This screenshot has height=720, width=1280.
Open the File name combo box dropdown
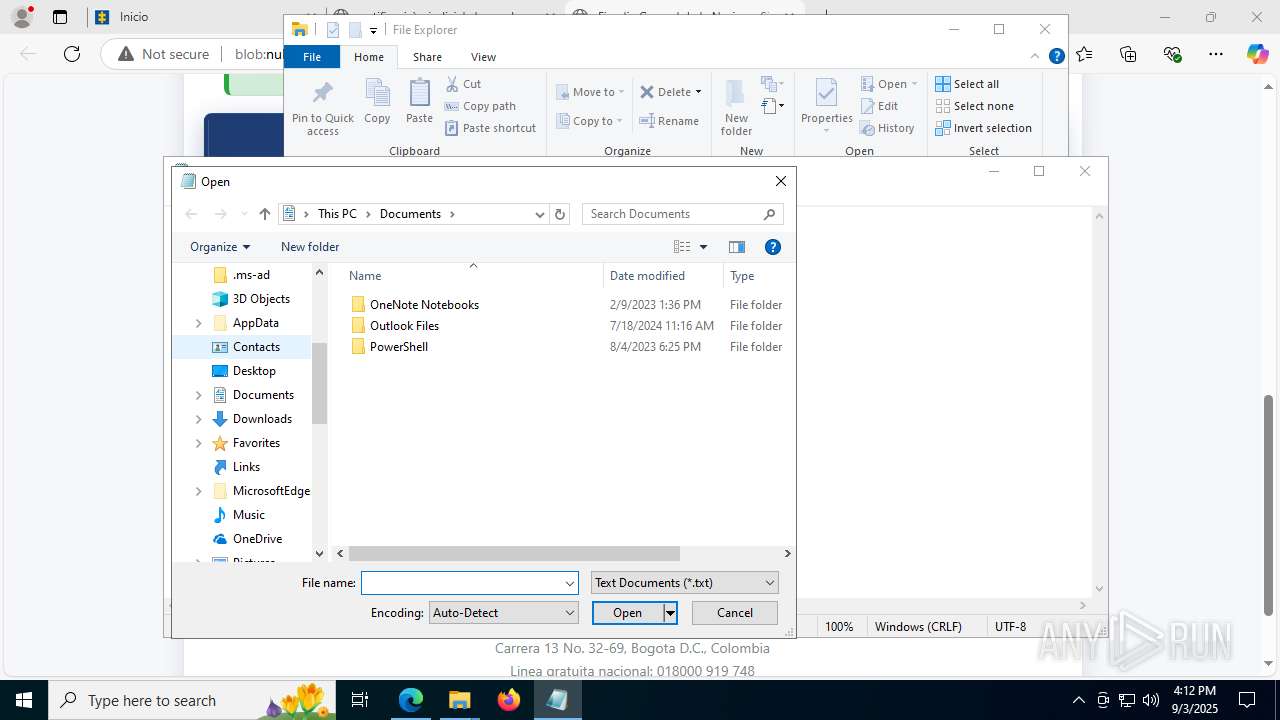coord(570,583)
